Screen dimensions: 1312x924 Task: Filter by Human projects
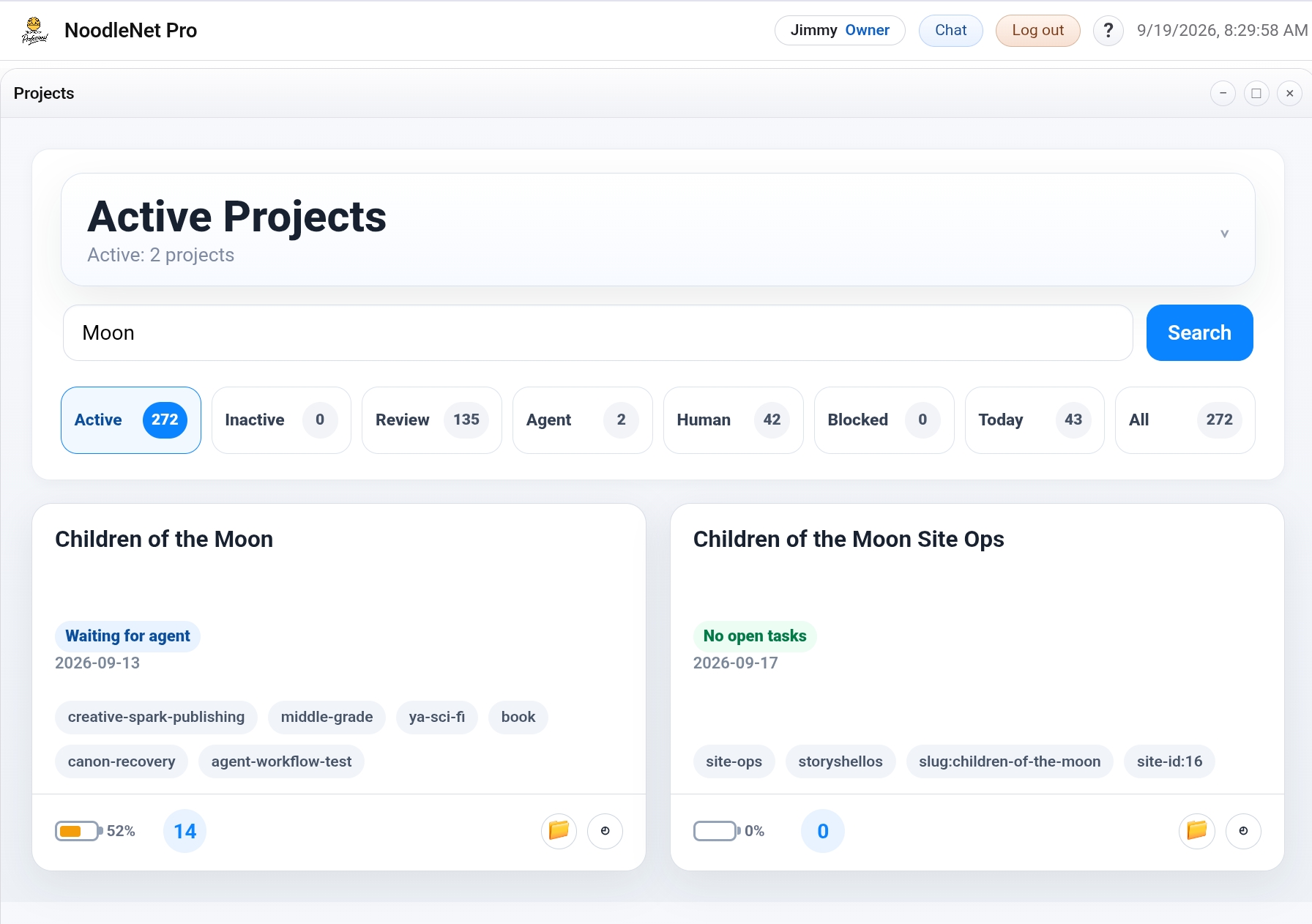point(734,420)
